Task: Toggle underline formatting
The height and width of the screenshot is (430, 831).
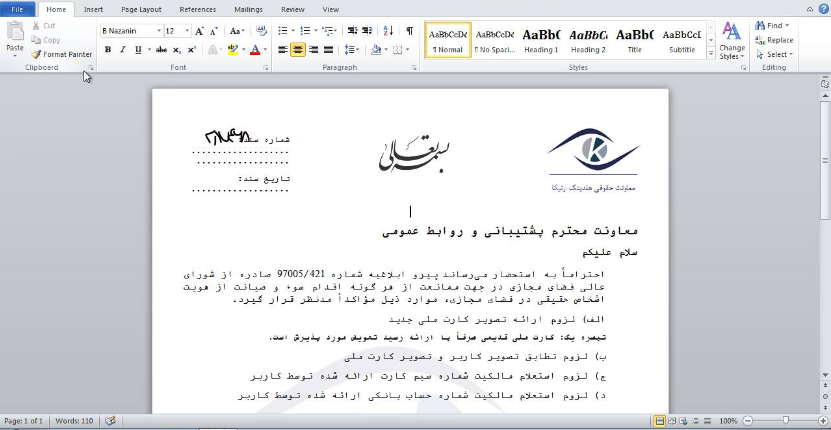Action: point(138,50)
